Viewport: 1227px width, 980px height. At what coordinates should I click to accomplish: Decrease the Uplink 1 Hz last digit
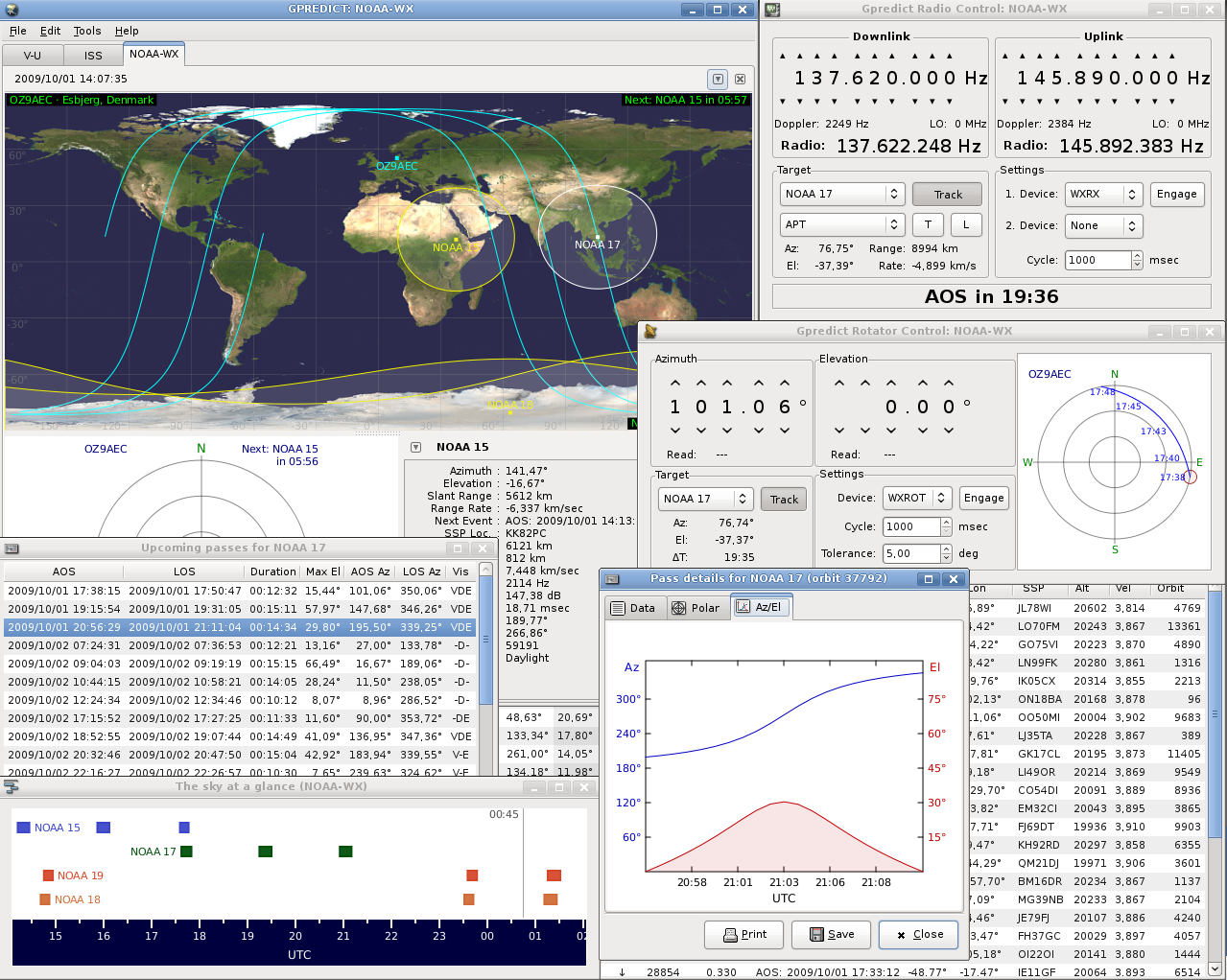1171,101
